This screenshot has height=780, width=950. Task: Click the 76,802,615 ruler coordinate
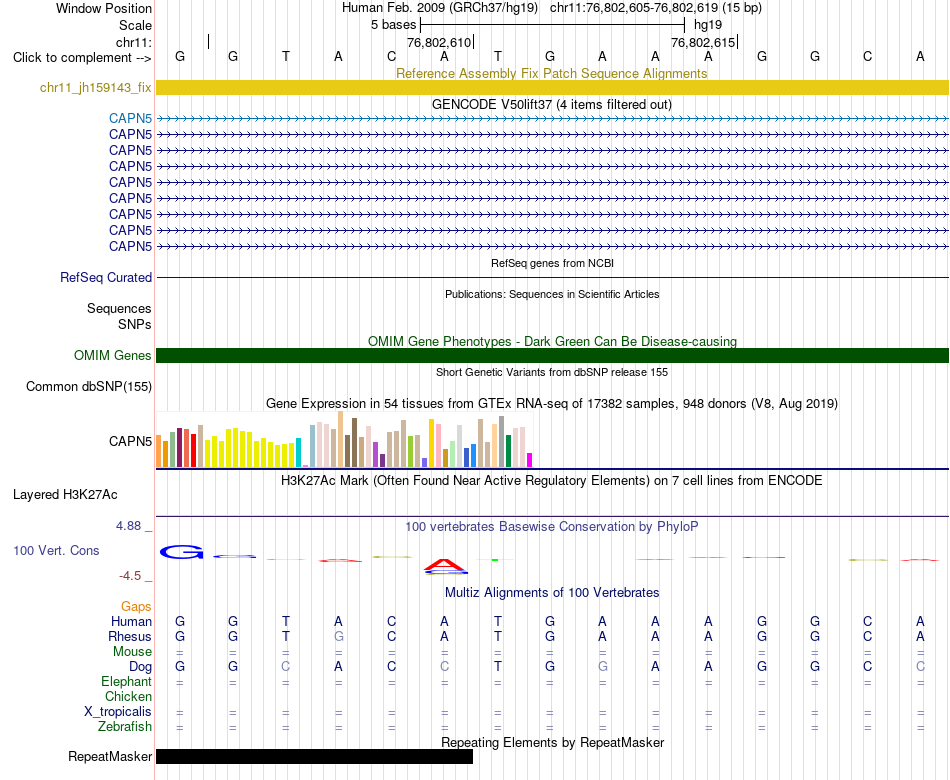tap(703, 42)
